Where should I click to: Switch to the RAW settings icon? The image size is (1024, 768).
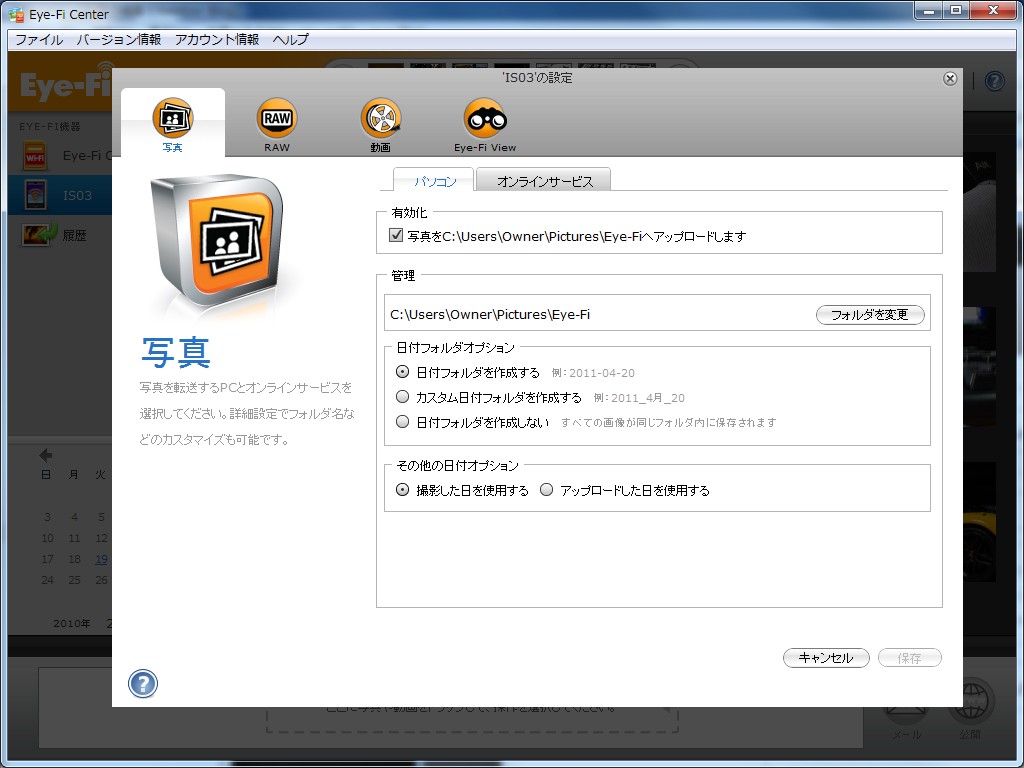[277, 118]
